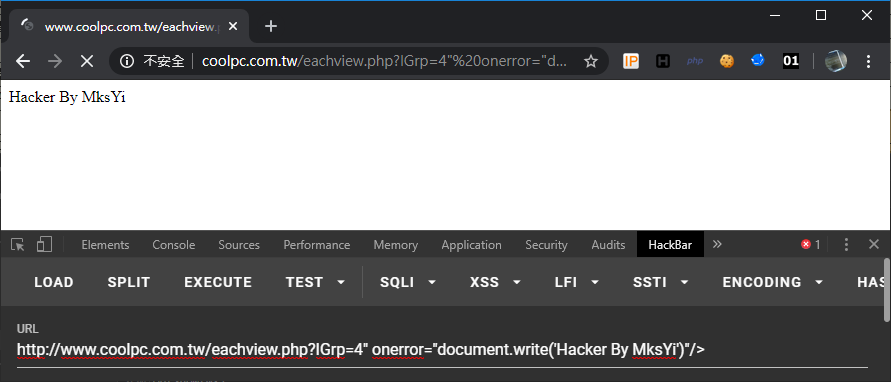Image resolution: width=891 pixels, height=382 pixels.
Task: Go back to the previous page
Action: click(x=23, y=61)
